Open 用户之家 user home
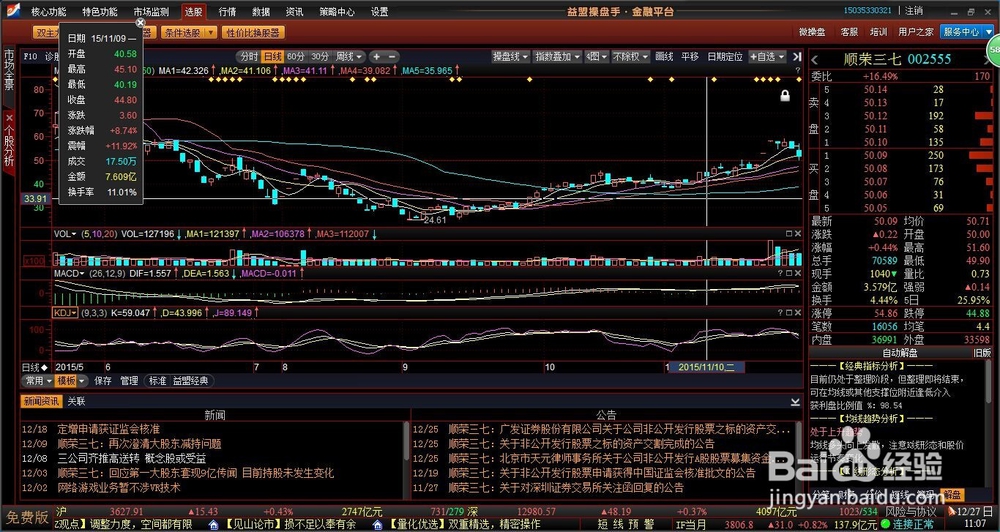The height and width of the screenshot is (532, 1000). (x=916, y=32)
